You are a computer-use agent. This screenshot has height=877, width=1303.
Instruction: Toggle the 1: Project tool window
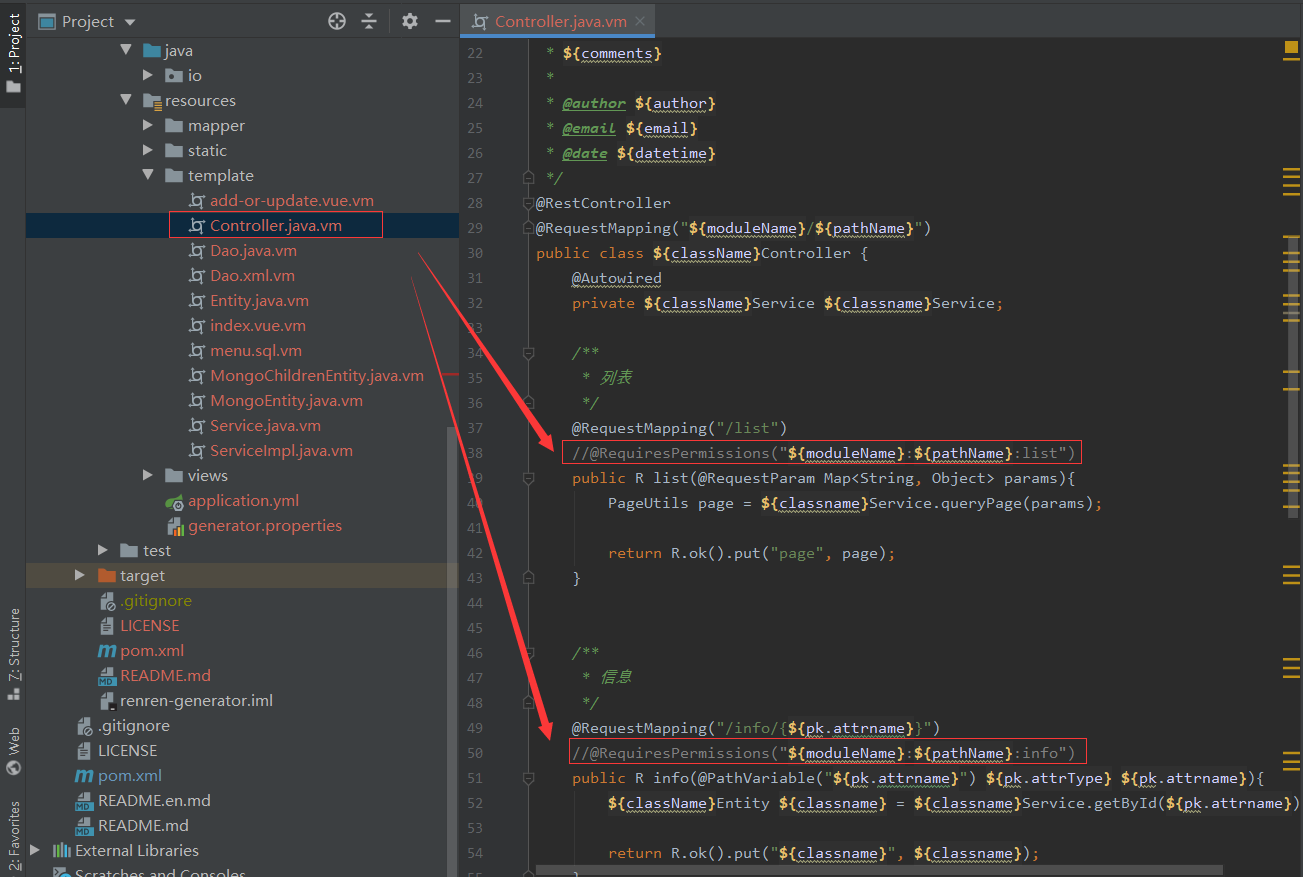(14, 53)
